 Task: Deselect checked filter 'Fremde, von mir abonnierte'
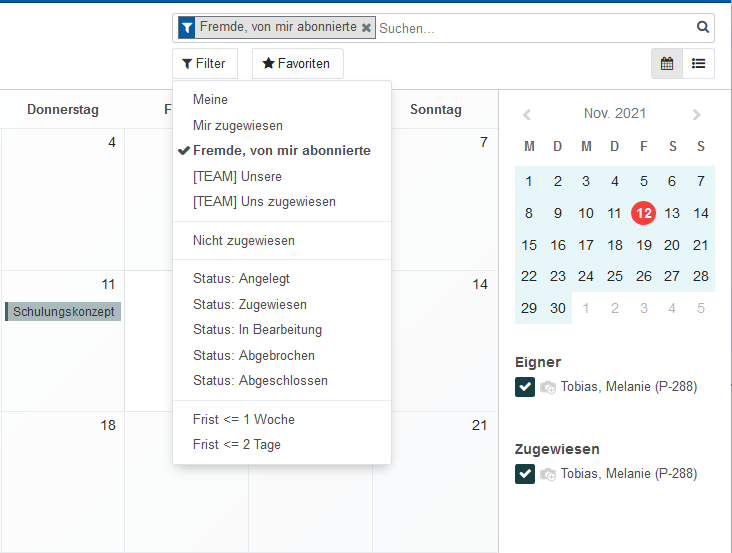click(281, 151)
